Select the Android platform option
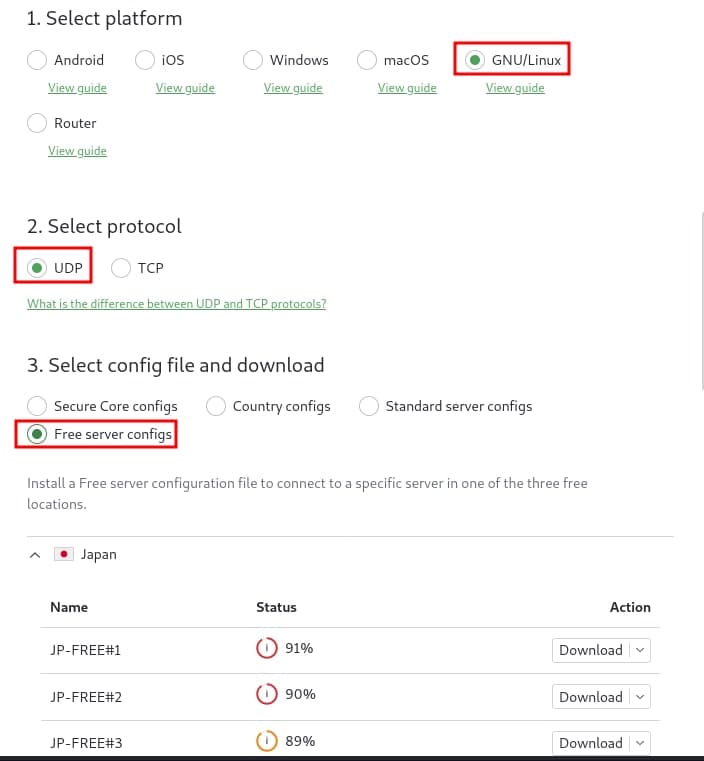This screenshot has width=704, height=761. [37, 60]
